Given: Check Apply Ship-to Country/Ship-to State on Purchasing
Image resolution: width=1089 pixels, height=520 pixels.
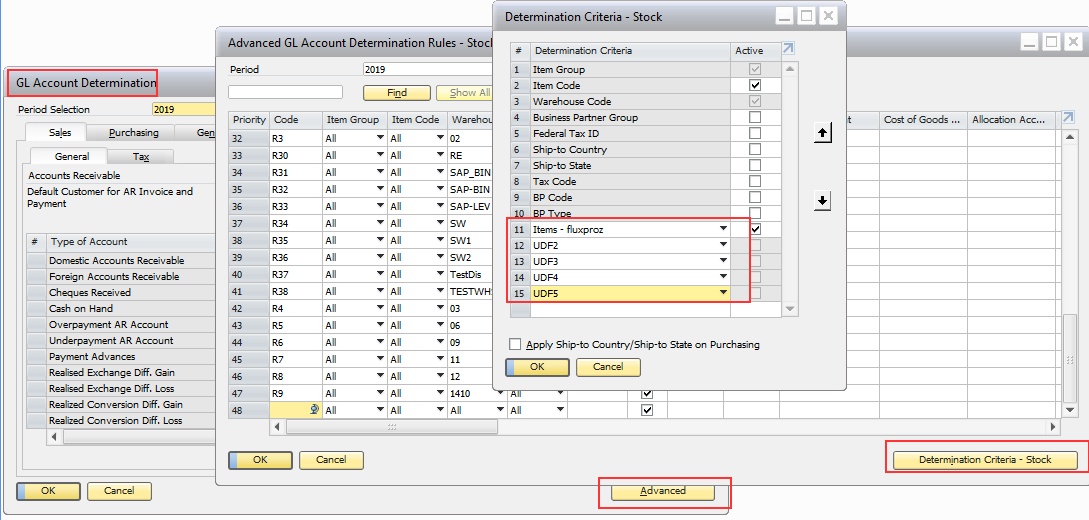Looking at the screenshot, I should tap(515, 345).
